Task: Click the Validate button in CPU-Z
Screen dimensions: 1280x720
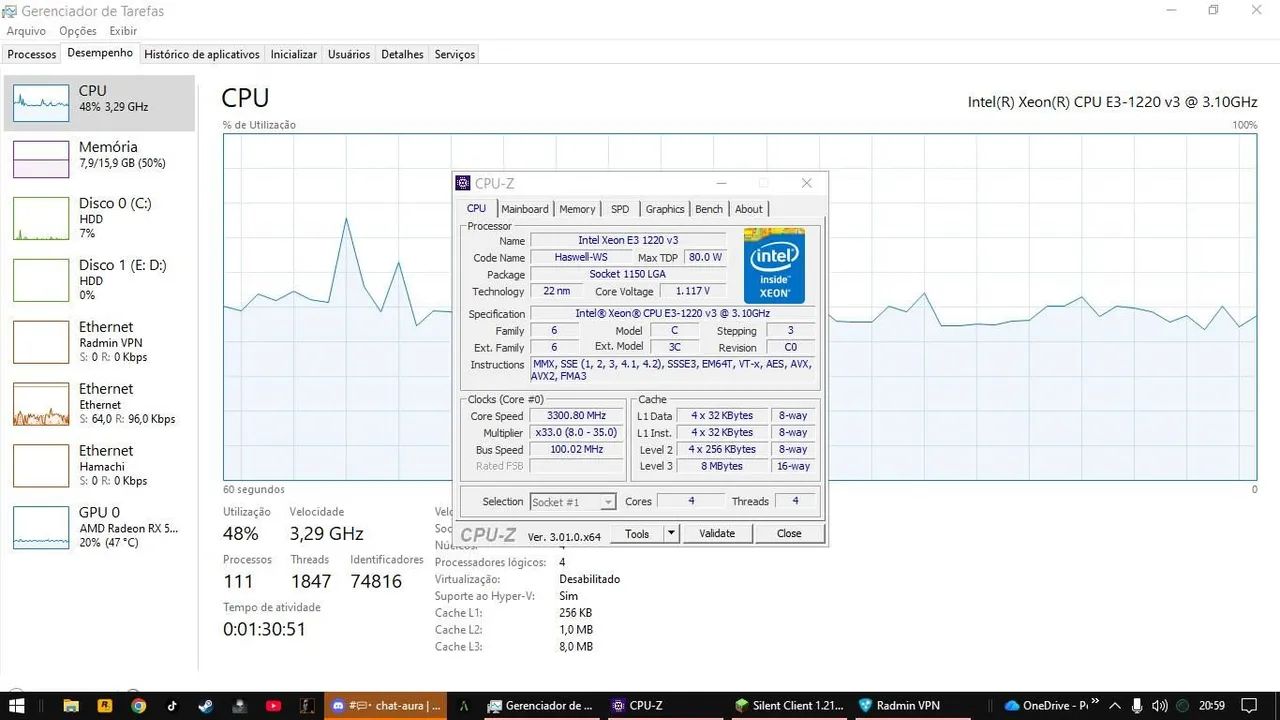Action: point(717,534)
